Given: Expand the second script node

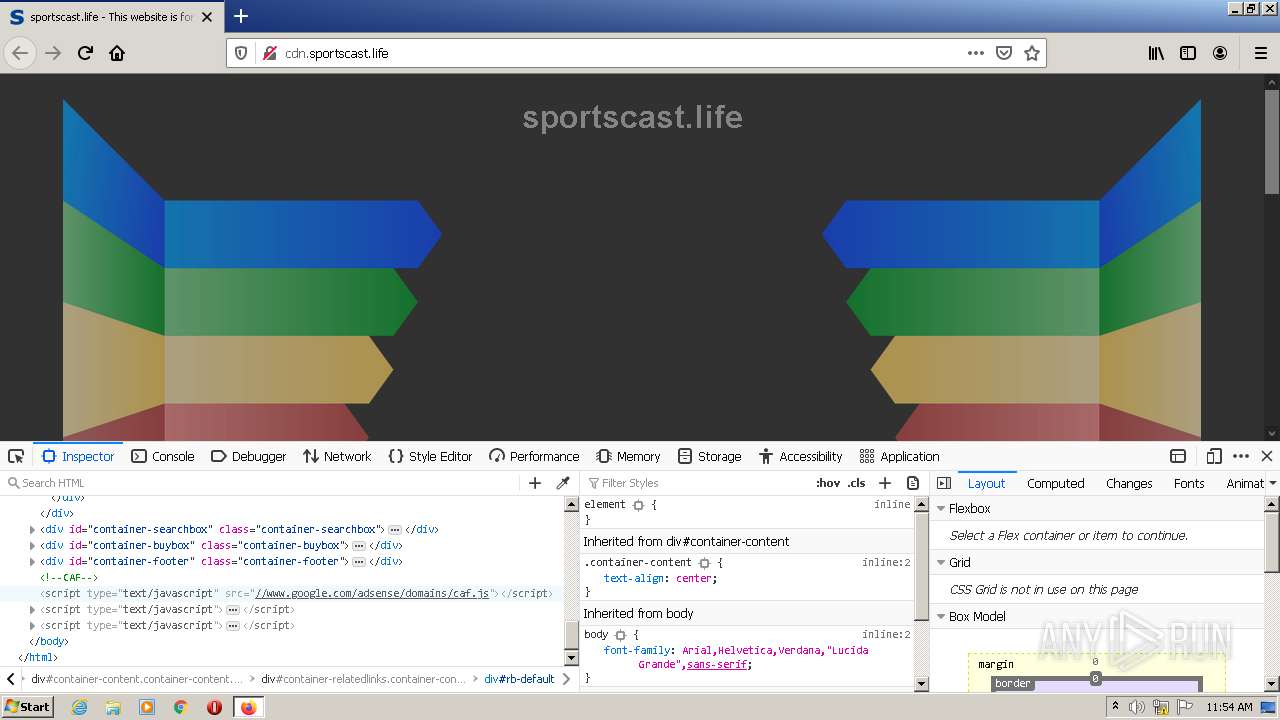Looking at the screenshot, I should point(33,609).
